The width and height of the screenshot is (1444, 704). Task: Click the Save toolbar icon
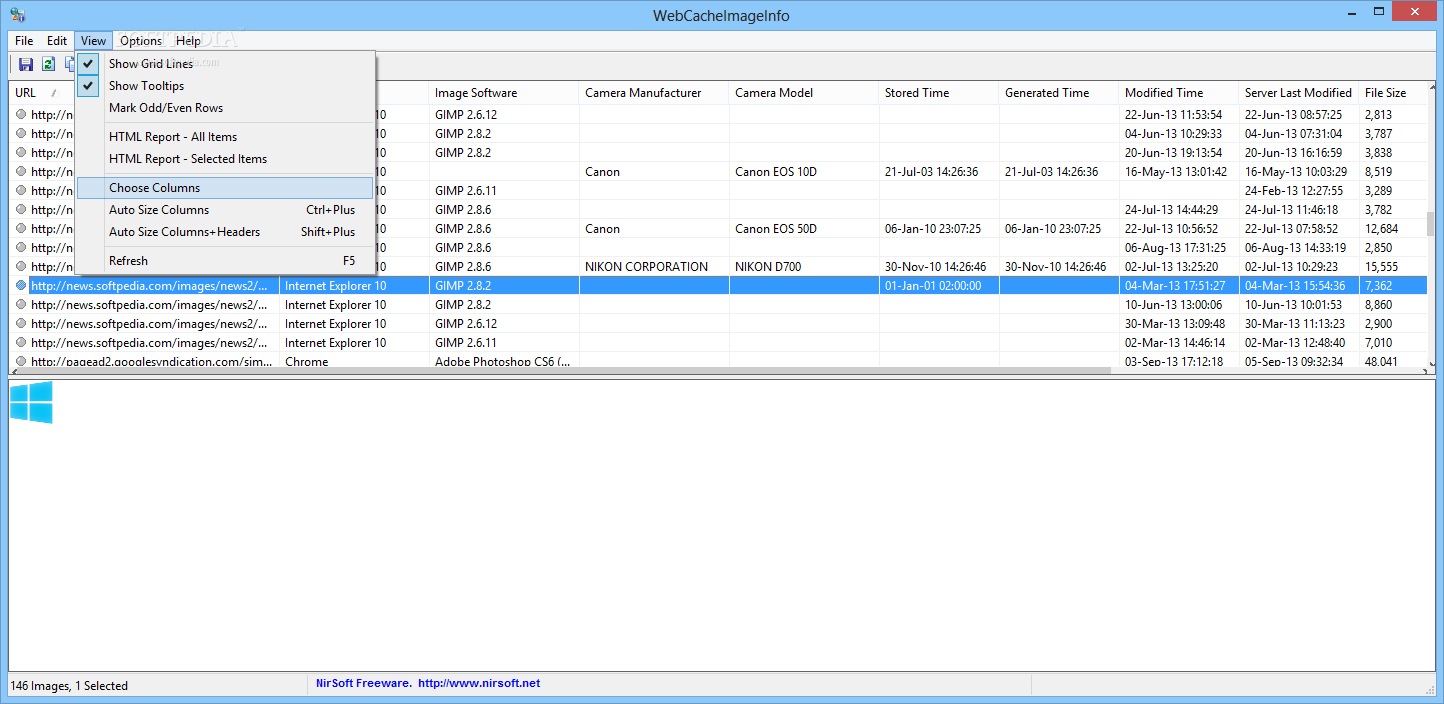[26, 64]
